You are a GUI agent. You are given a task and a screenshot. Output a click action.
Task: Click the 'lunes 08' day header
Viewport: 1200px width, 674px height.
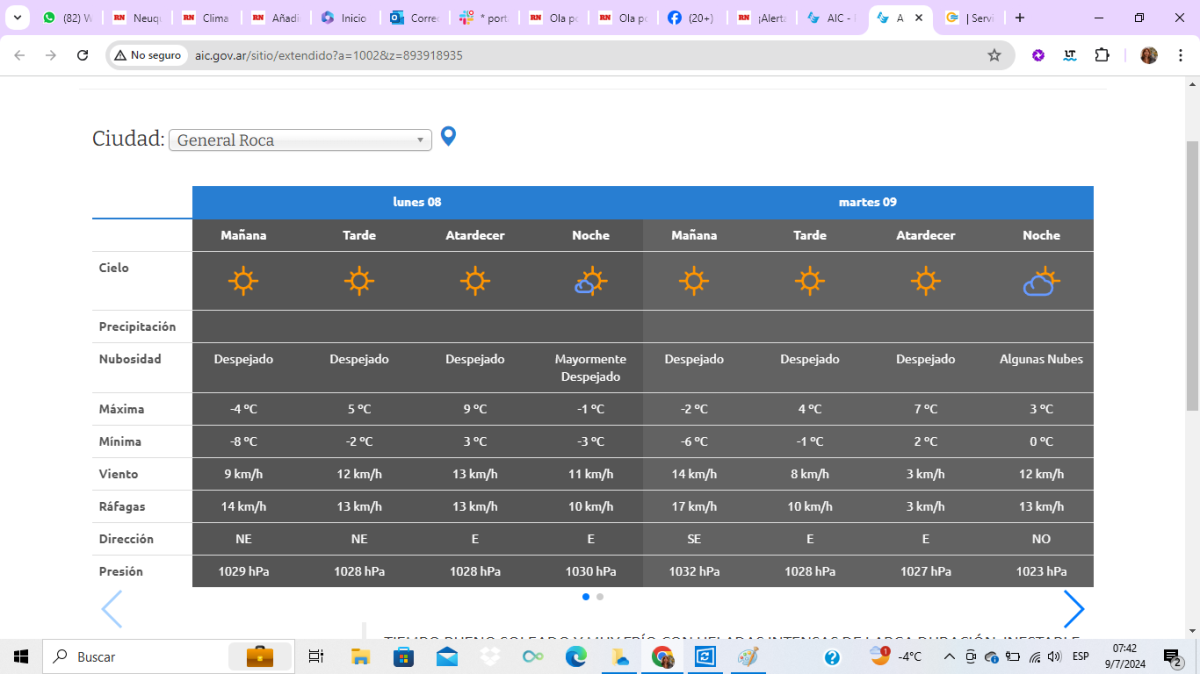point(417,202)
